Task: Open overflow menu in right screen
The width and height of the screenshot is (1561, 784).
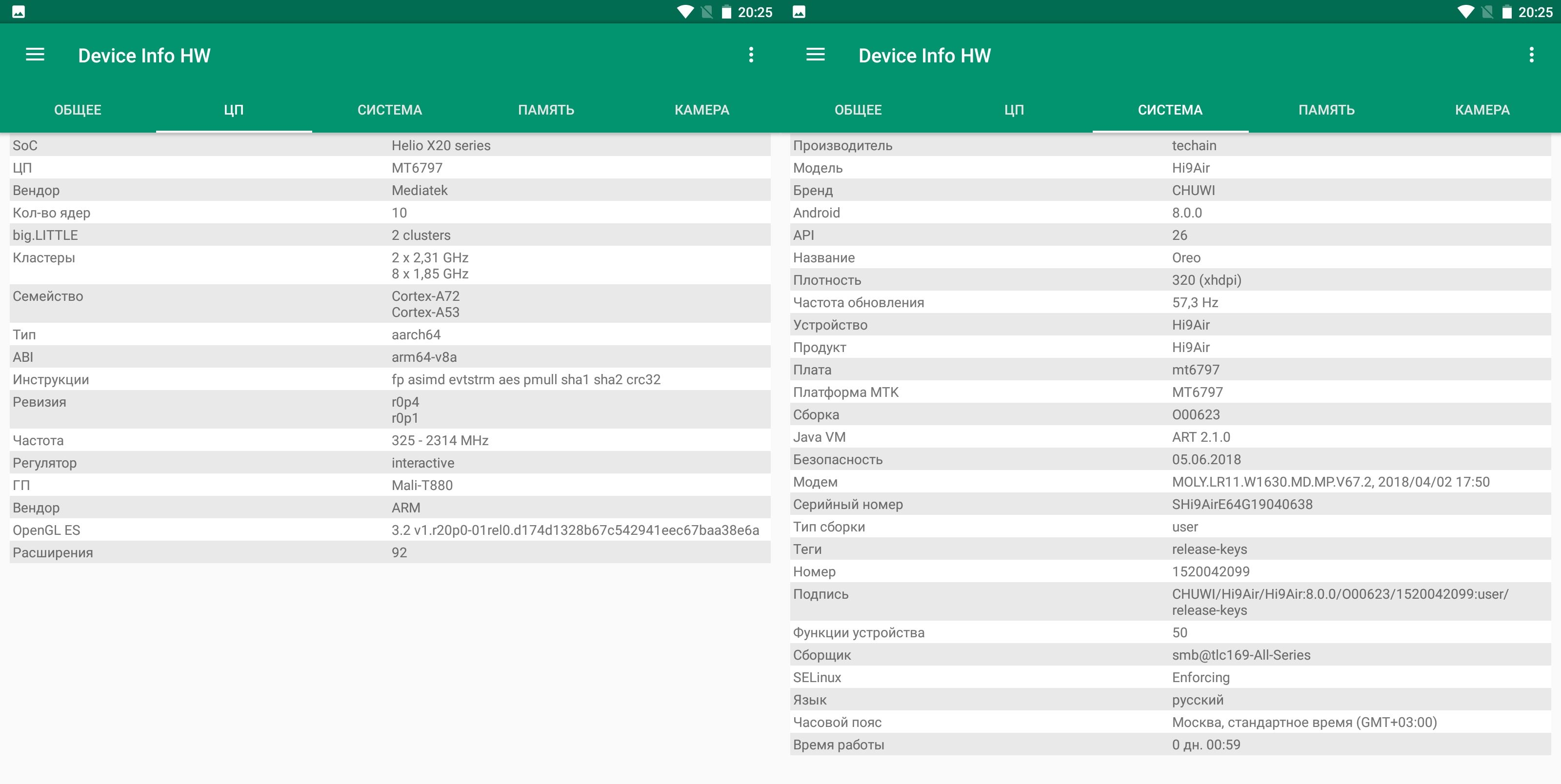Action: pos(1531,55)
